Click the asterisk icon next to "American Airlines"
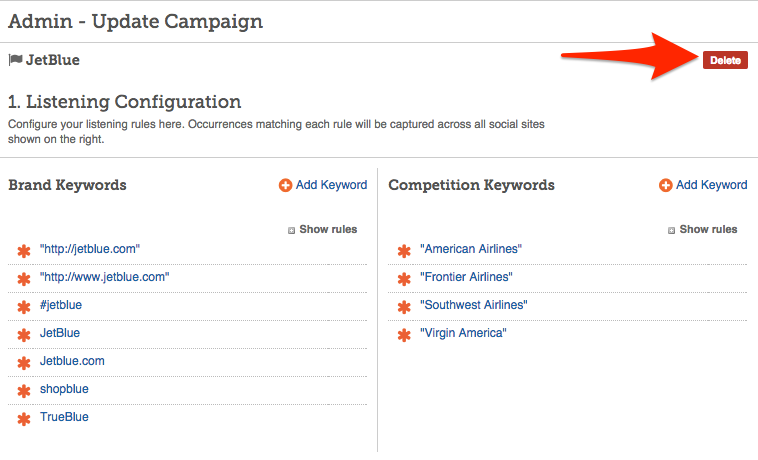 tap(404, 251)
